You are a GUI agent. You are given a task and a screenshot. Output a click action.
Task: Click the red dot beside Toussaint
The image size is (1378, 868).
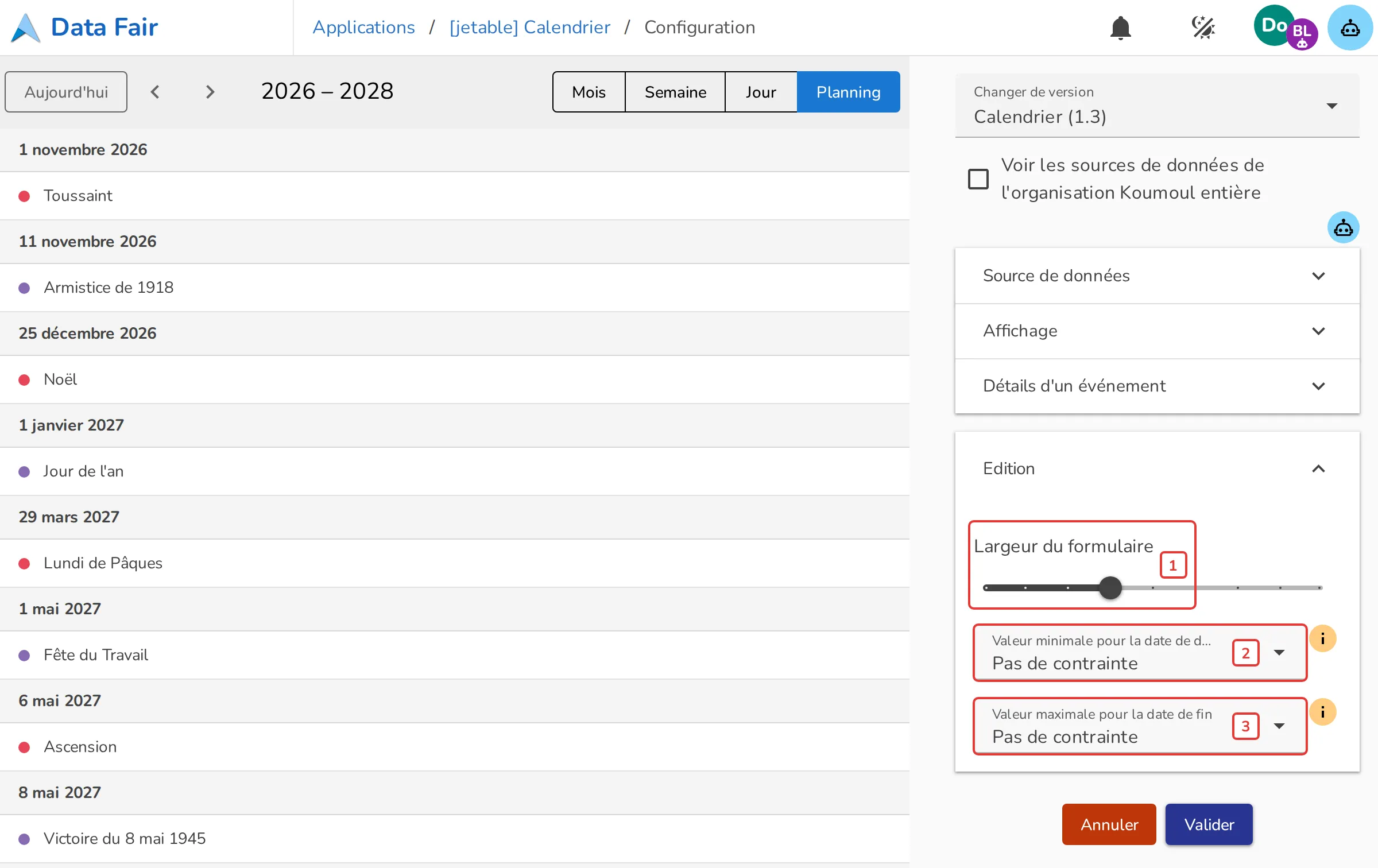24,196
